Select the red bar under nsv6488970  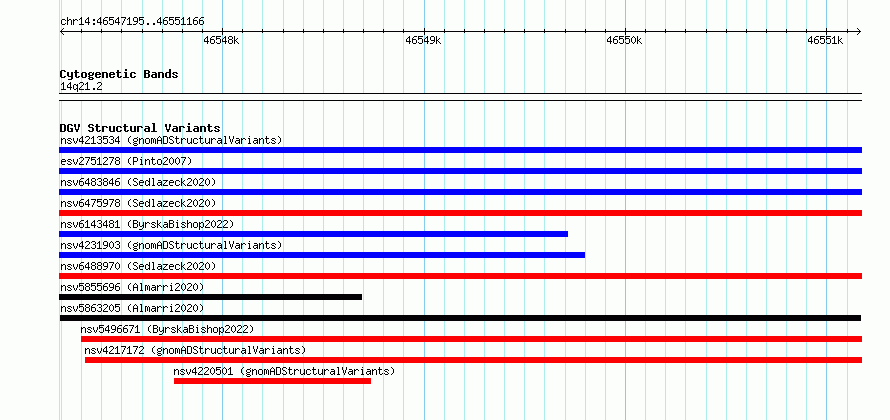tap(460, 276)
